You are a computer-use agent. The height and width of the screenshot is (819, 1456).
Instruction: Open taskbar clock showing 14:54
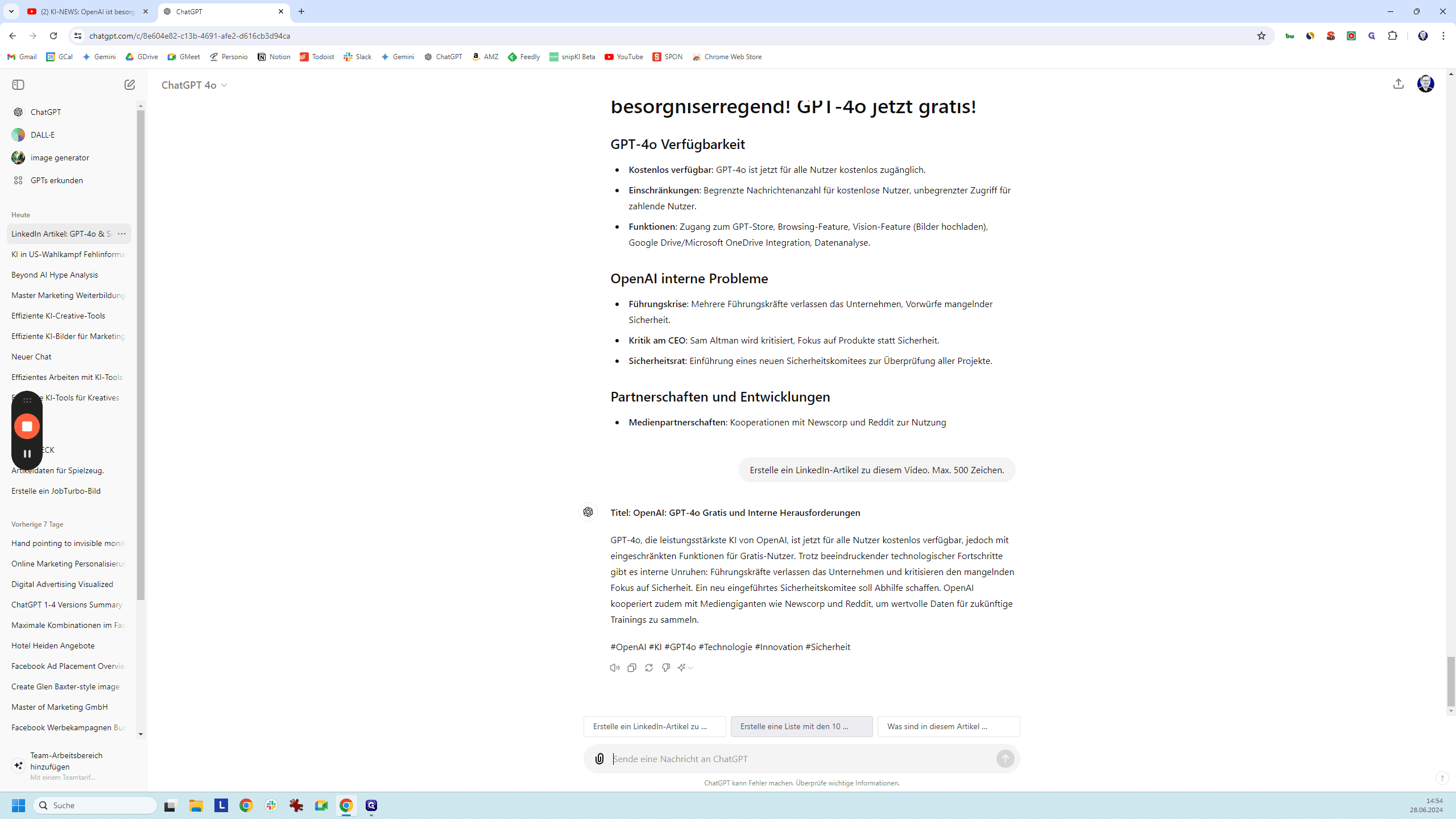pyautogui.click(x=1426, y=805)
